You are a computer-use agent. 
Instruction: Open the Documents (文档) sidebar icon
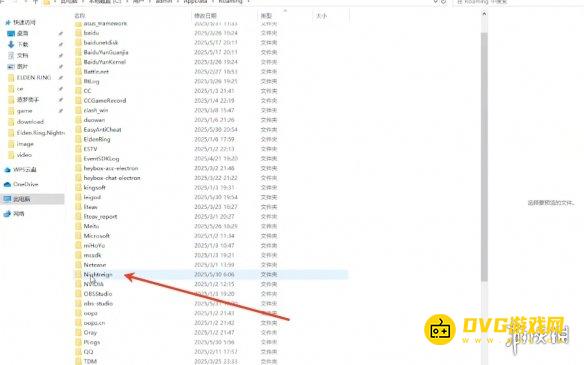(x=11, y=55)
